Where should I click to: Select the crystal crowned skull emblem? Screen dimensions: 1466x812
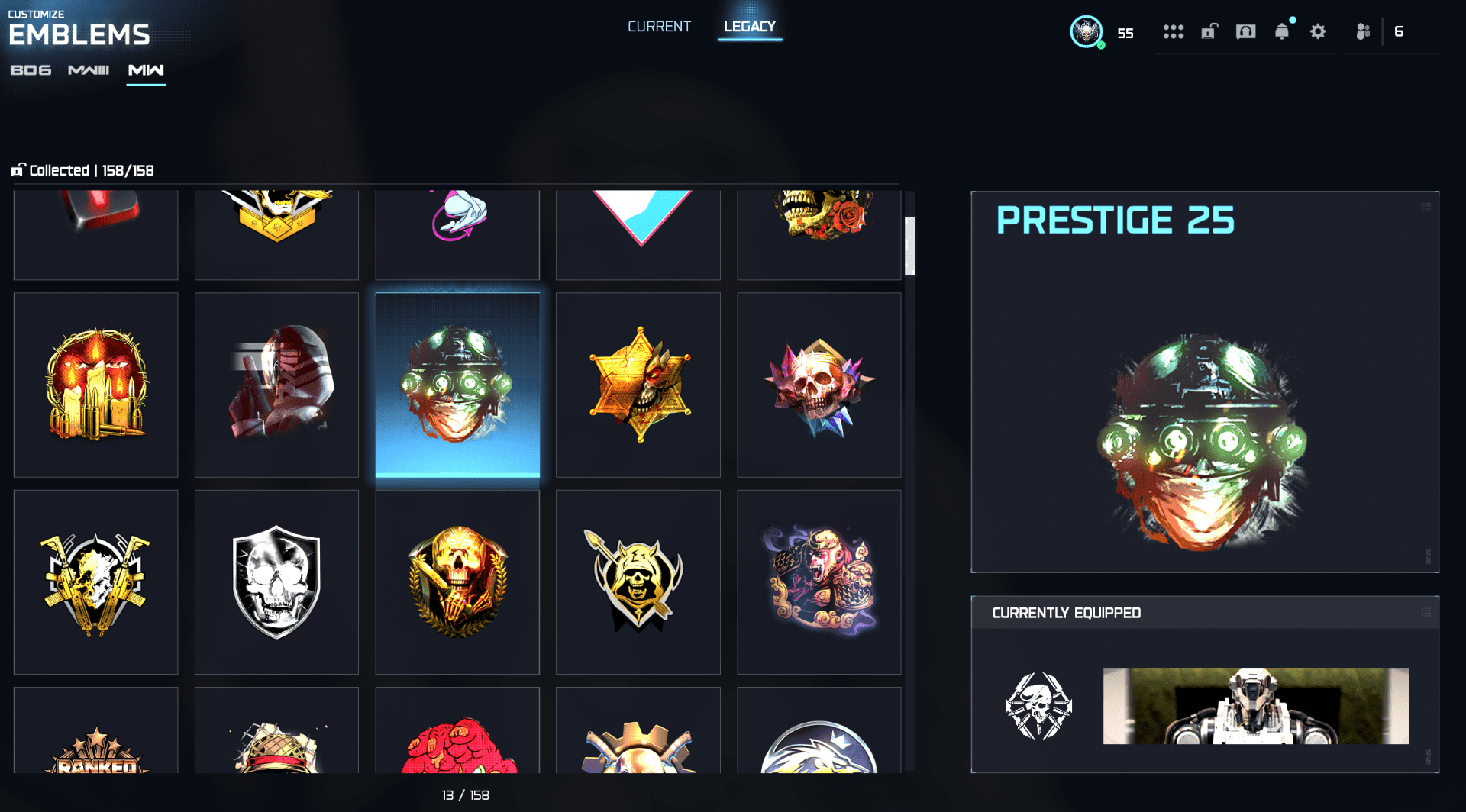pos(819,385)
